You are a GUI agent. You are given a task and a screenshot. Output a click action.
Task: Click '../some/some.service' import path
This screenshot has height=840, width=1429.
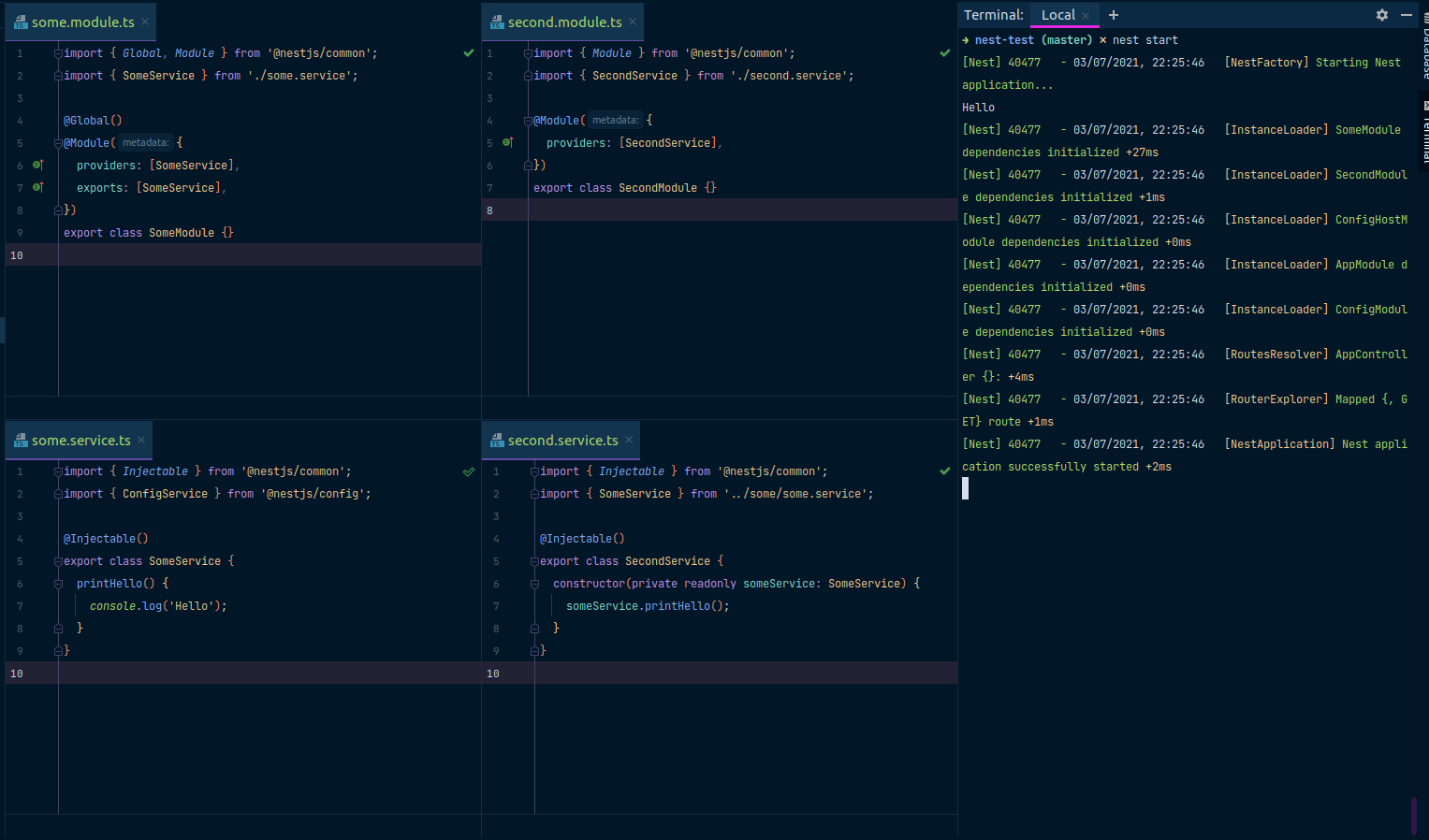(795, 494)
